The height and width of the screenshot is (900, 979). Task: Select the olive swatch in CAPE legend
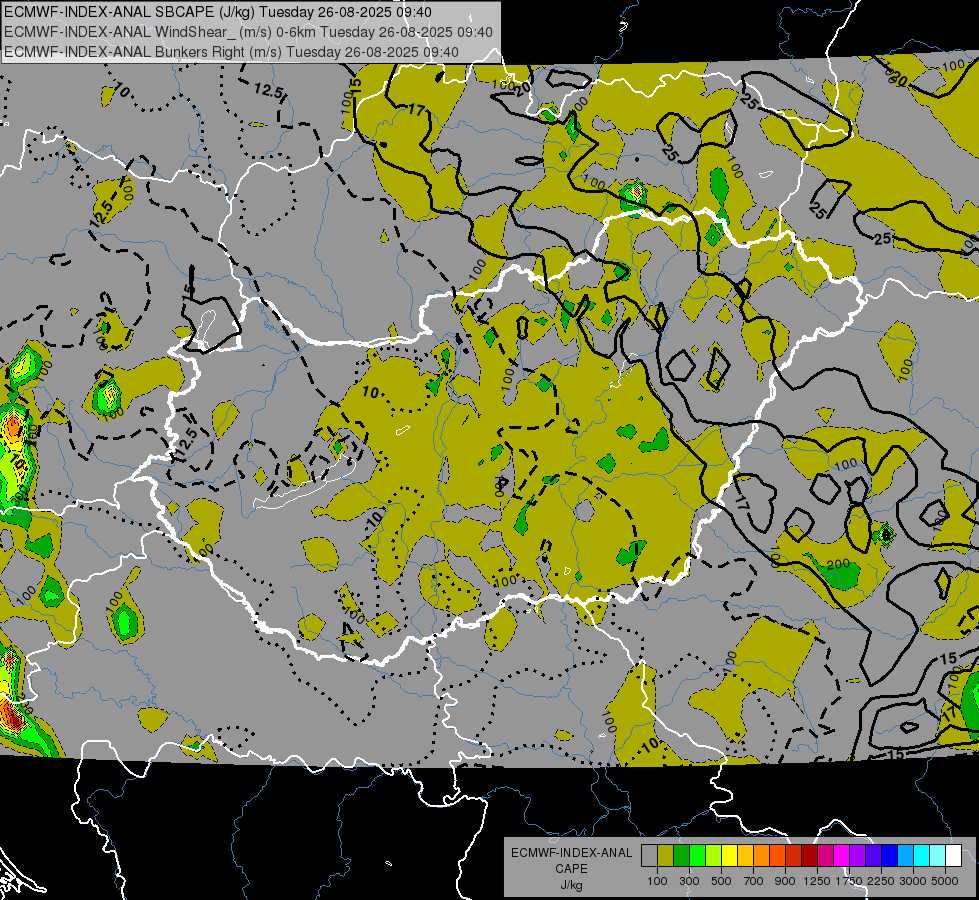666,855
